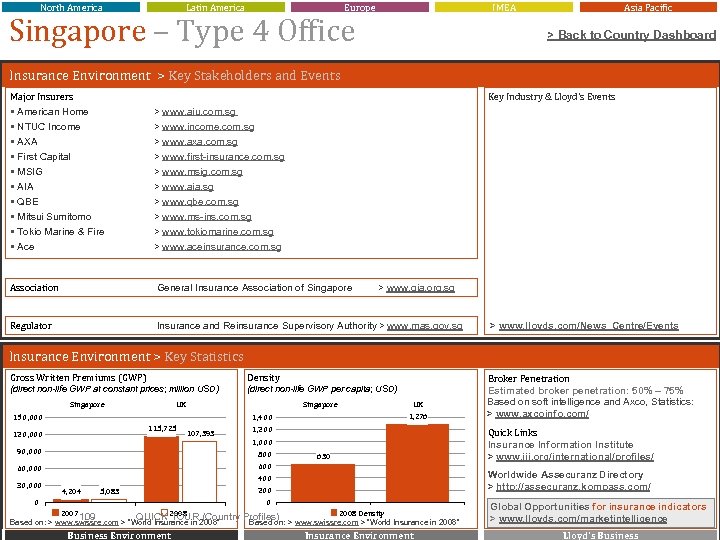Select the Singapore density bar 630
Image resolution: width=720 pixels, height=540 pixels.
pyautogui.click(x=323, y=483)
